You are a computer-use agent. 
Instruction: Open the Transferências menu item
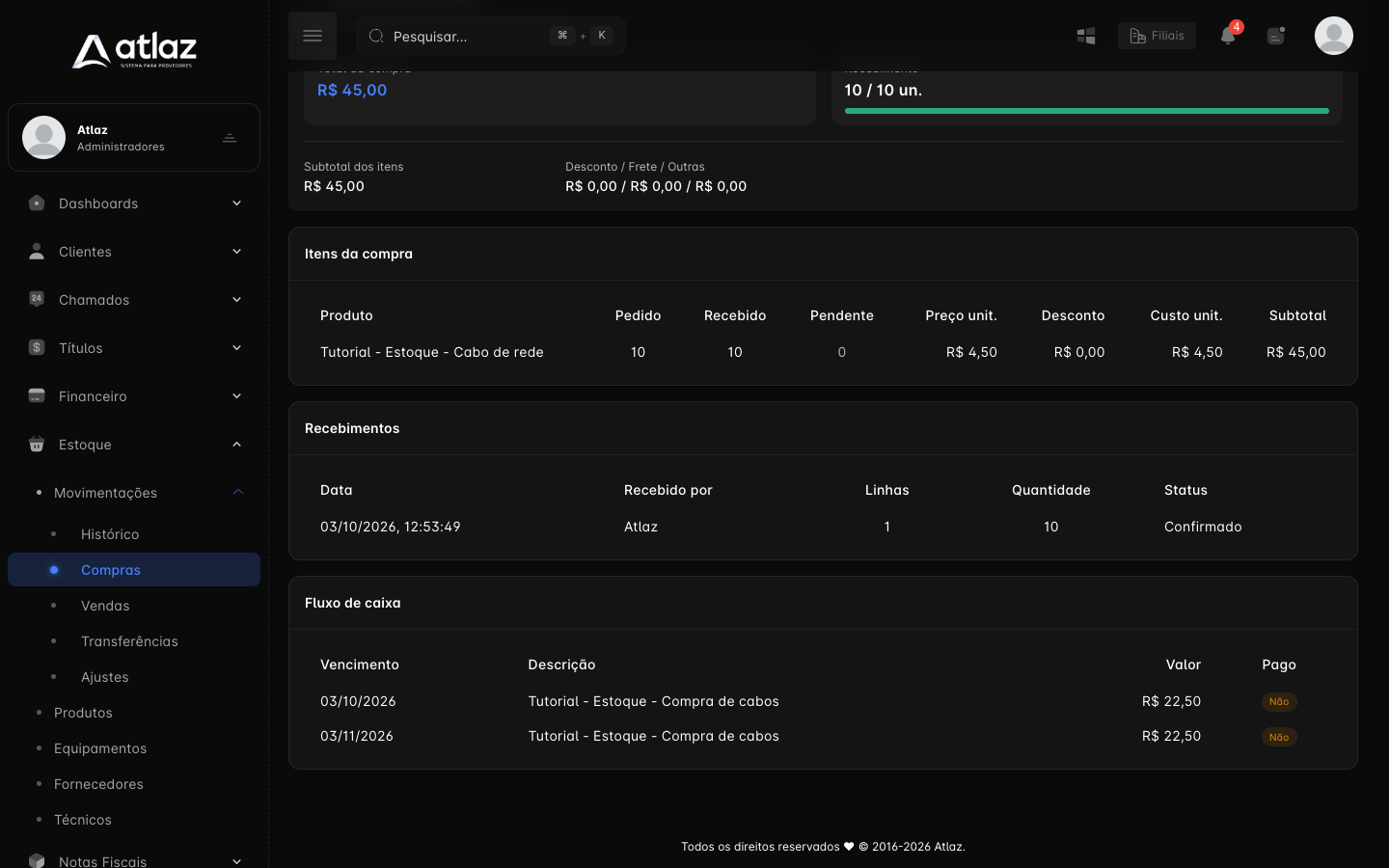point(129,641)
